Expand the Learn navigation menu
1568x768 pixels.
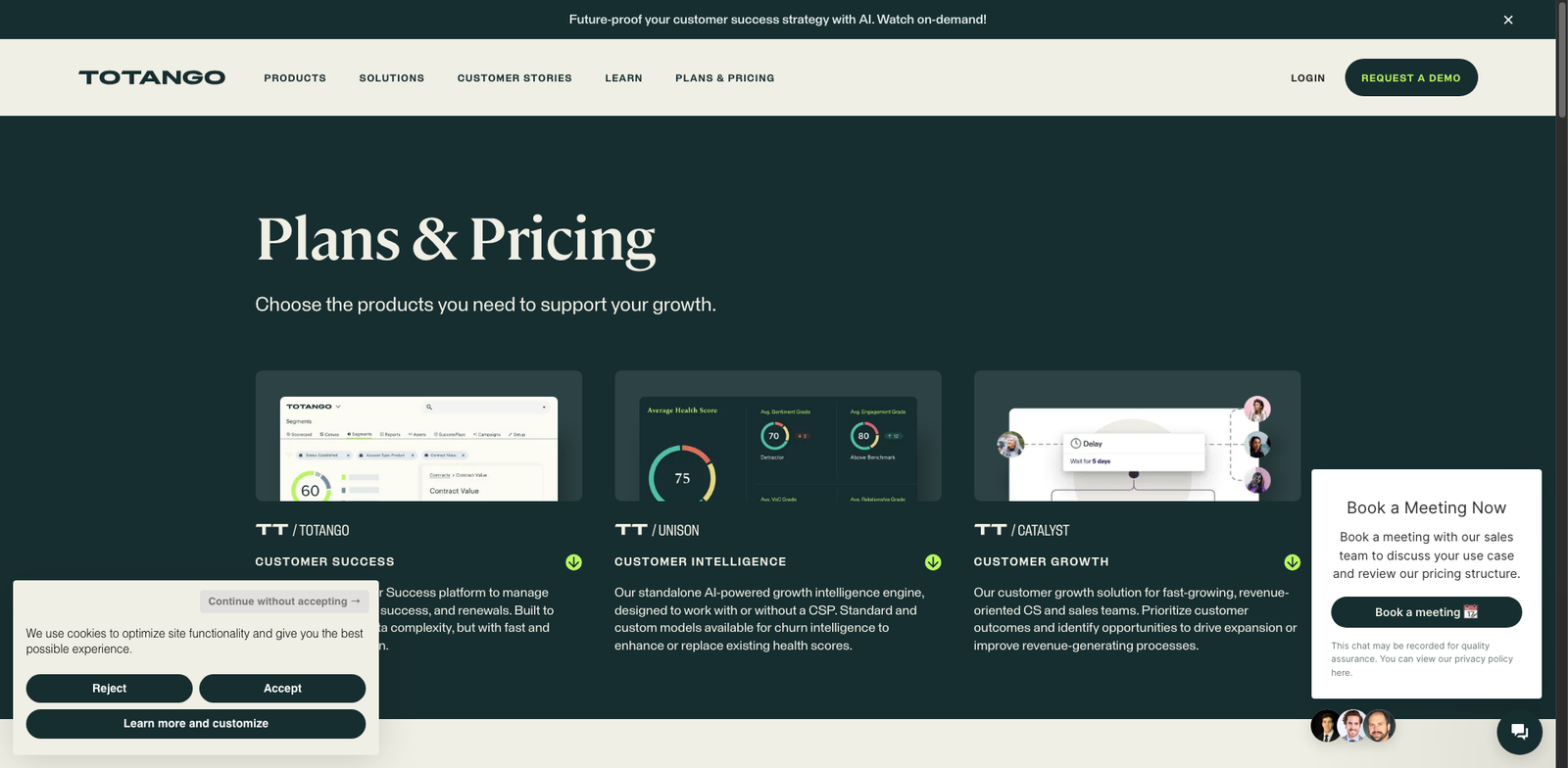point(623,78)
